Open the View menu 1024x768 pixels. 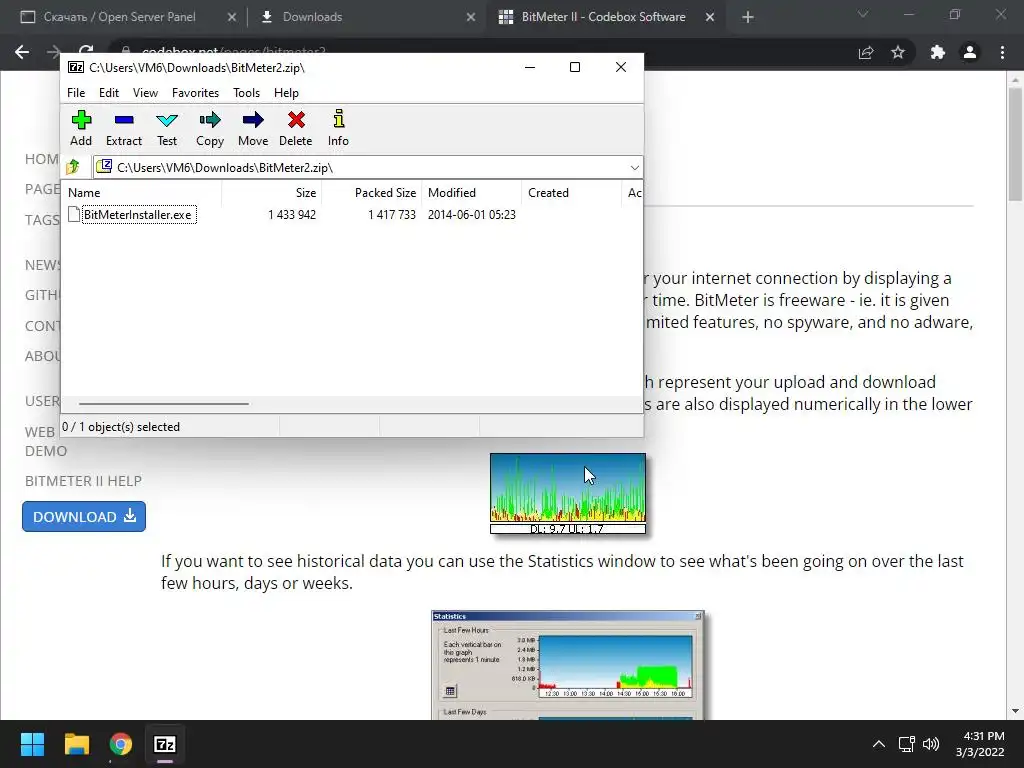145,93
